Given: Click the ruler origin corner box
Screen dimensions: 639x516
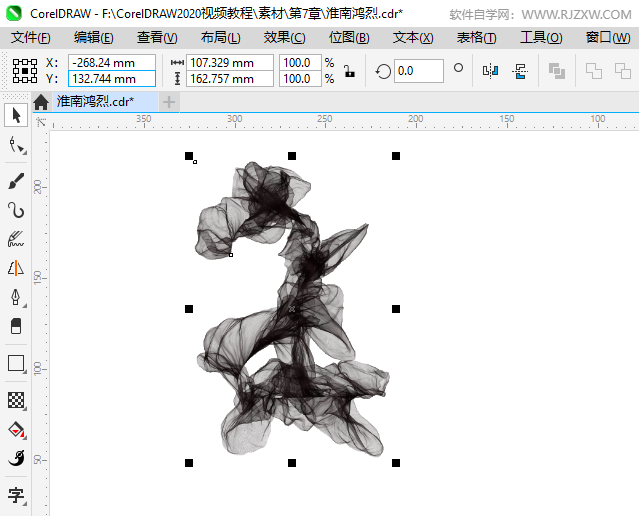Looking at the screenshot, I should coord(41,122).
